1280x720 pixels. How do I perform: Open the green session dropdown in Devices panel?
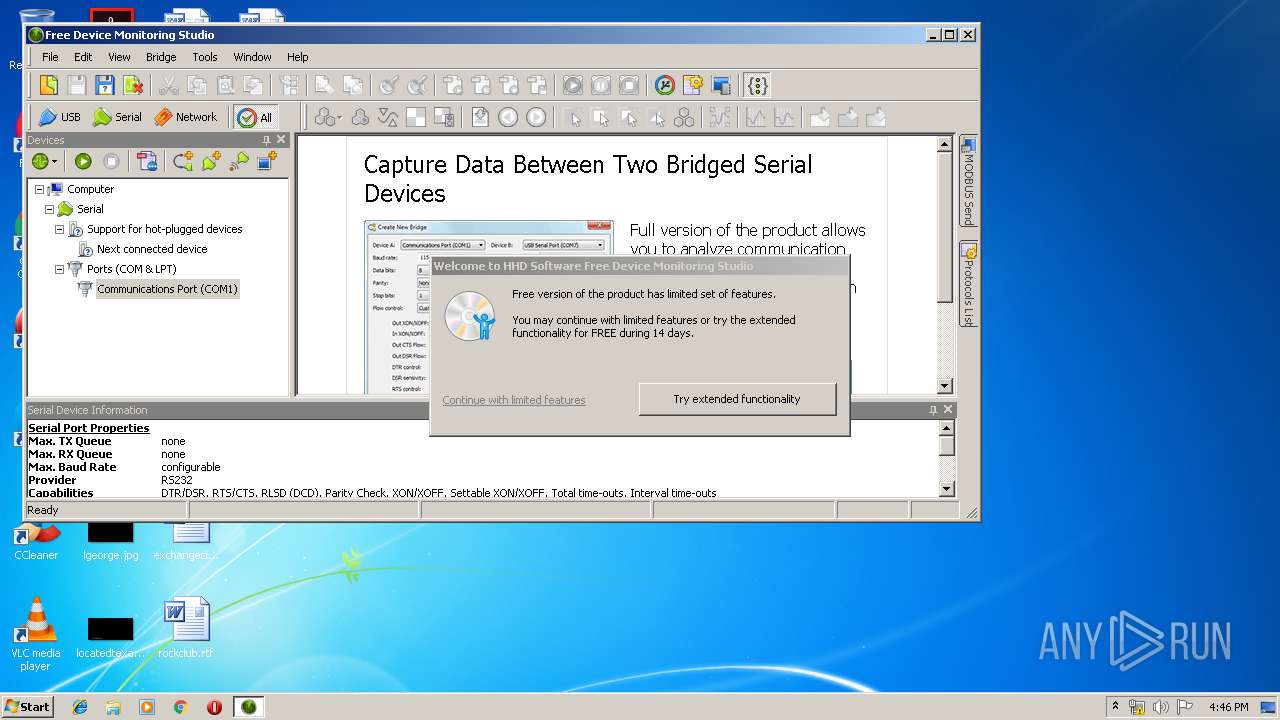[x=45, y=161]
